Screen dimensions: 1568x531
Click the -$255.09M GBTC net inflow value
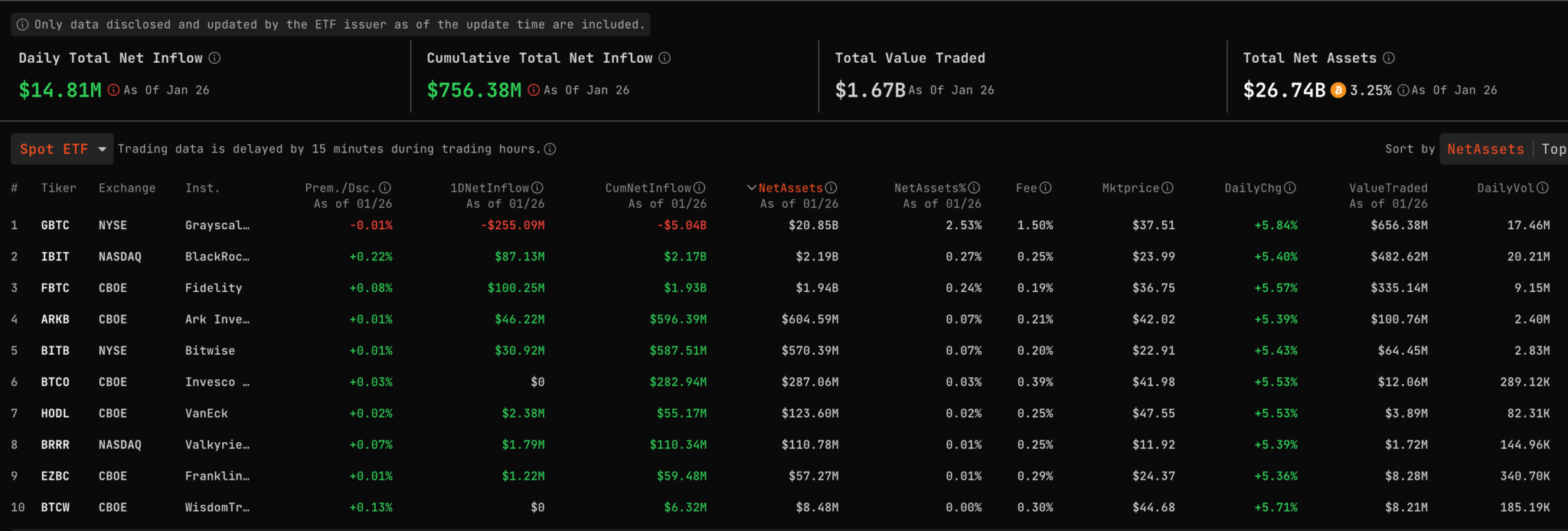coord(512,225)
